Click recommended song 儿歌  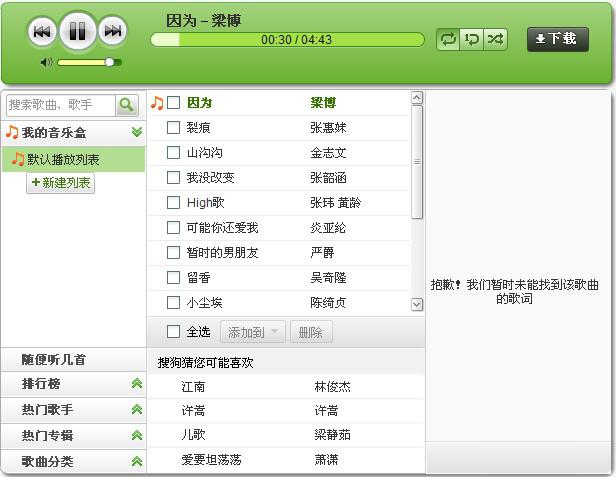coord(193,435)
